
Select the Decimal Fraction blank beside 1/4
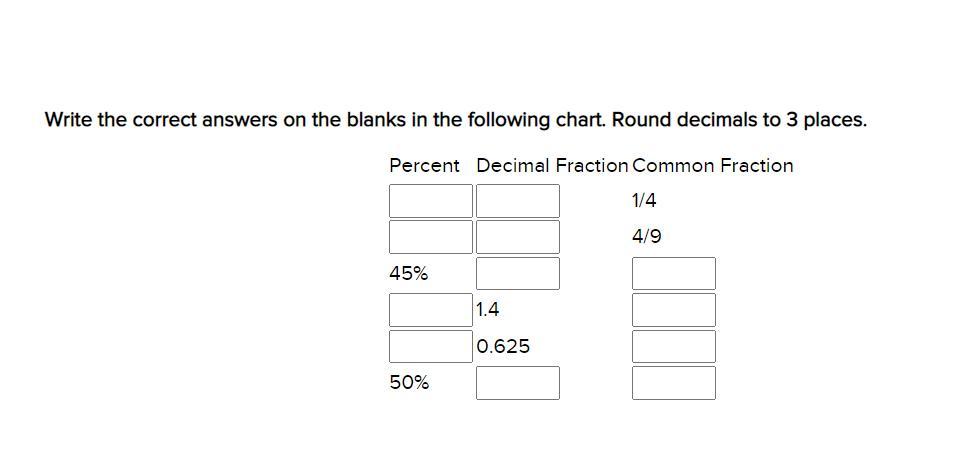tap(518, 201)
